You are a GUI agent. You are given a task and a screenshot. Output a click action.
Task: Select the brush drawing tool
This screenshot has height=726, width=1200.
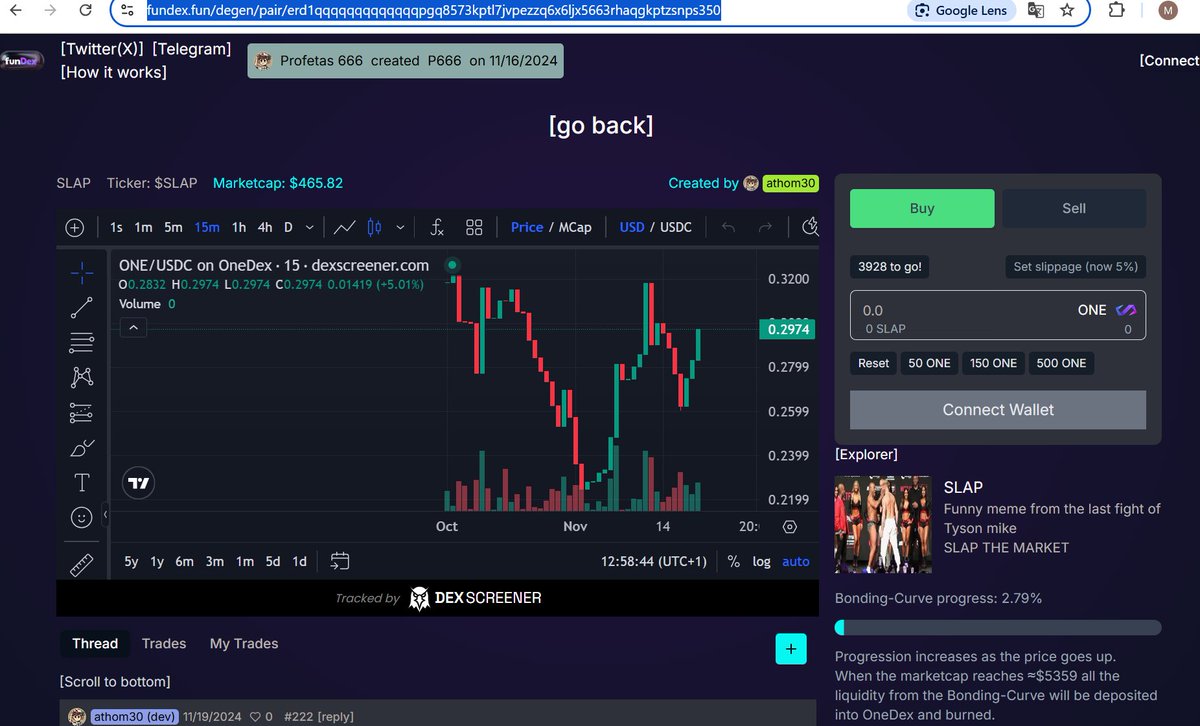click(x=82, y=447)
